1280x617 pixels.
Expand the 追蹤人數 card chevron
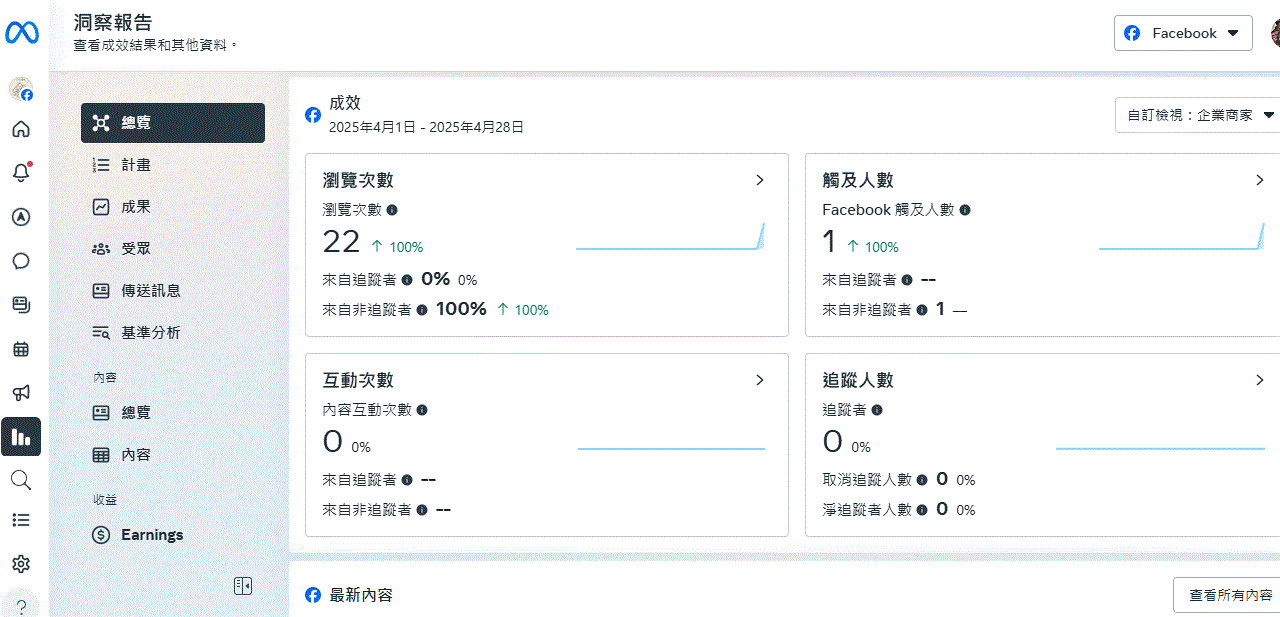(x=1260, y=380)
